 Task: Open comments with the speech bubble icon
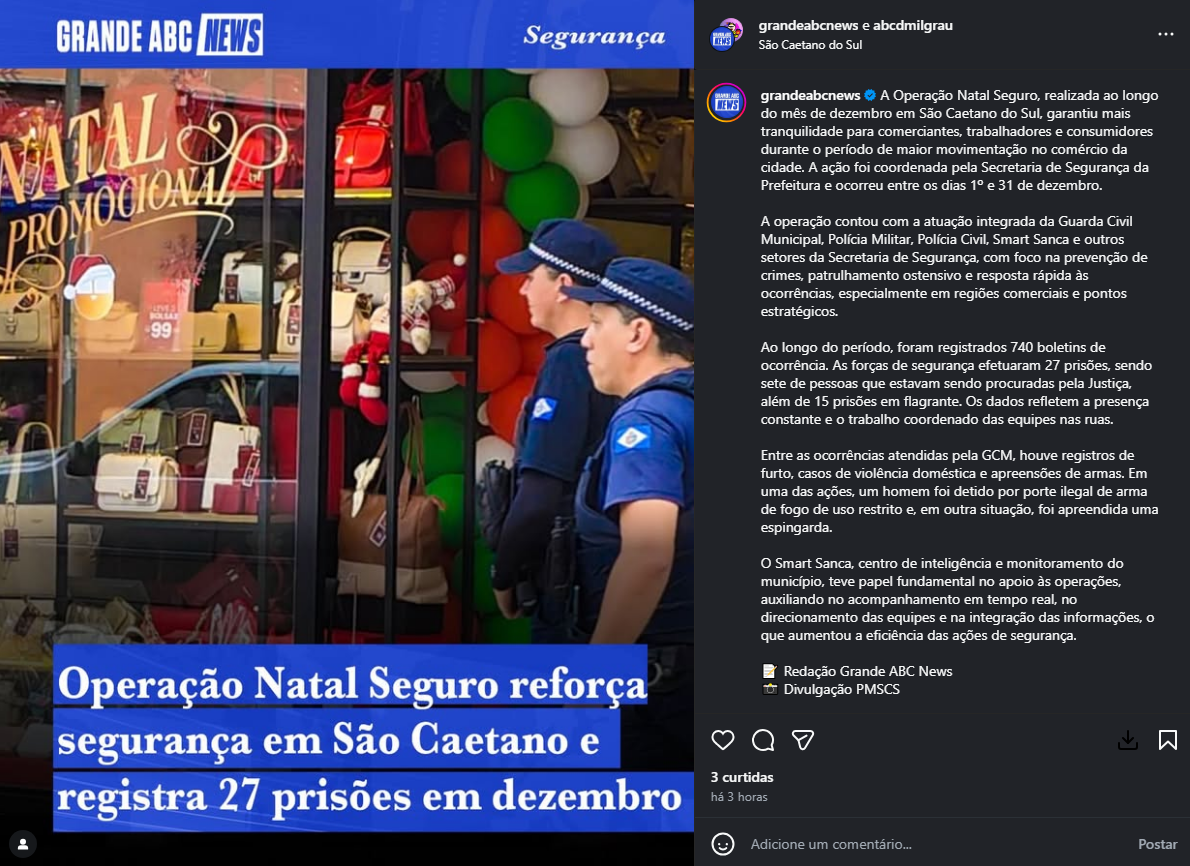(763, 740)
